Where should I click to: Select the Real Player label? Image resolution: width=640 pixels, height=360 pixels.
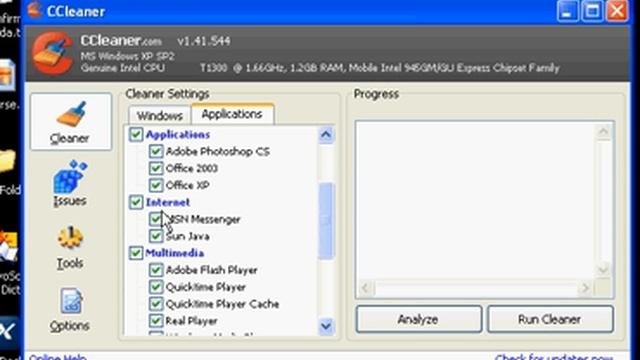pos(191,320)
